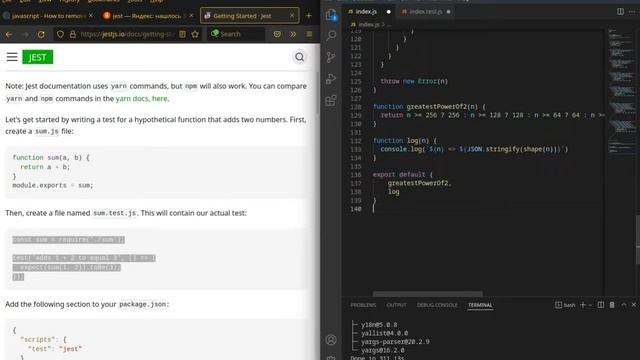Open the Extensions view in VS Code
Screen dimensions: 640x360
331,100
